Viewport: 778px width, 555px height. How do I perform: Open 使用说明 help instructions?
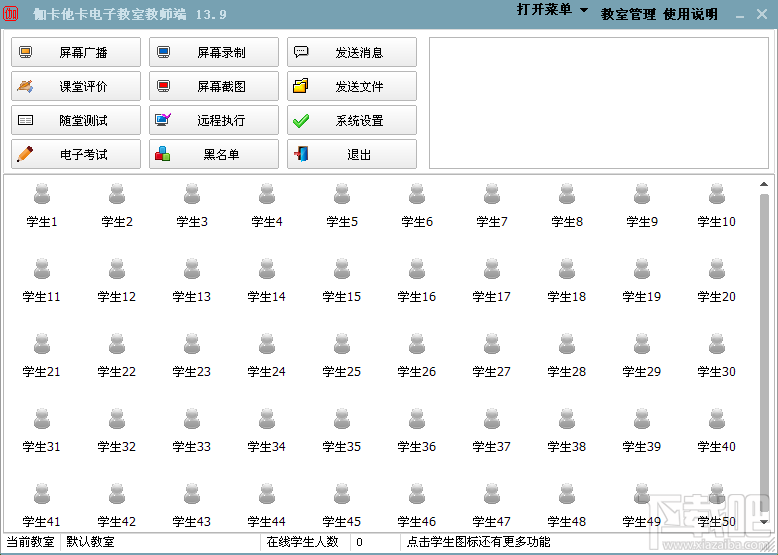690,14
